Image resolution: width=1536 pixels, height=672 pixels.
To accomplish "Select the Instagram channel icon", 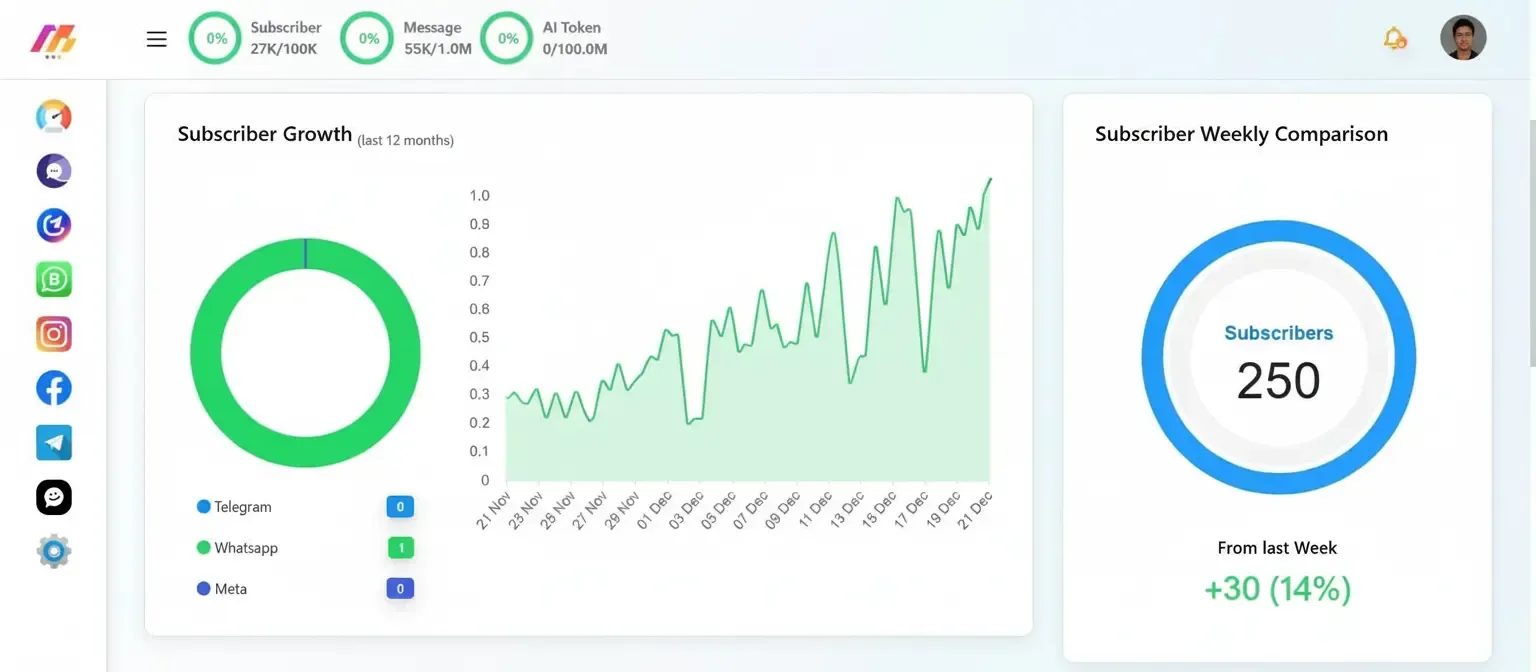I will [x=53, y=334].
